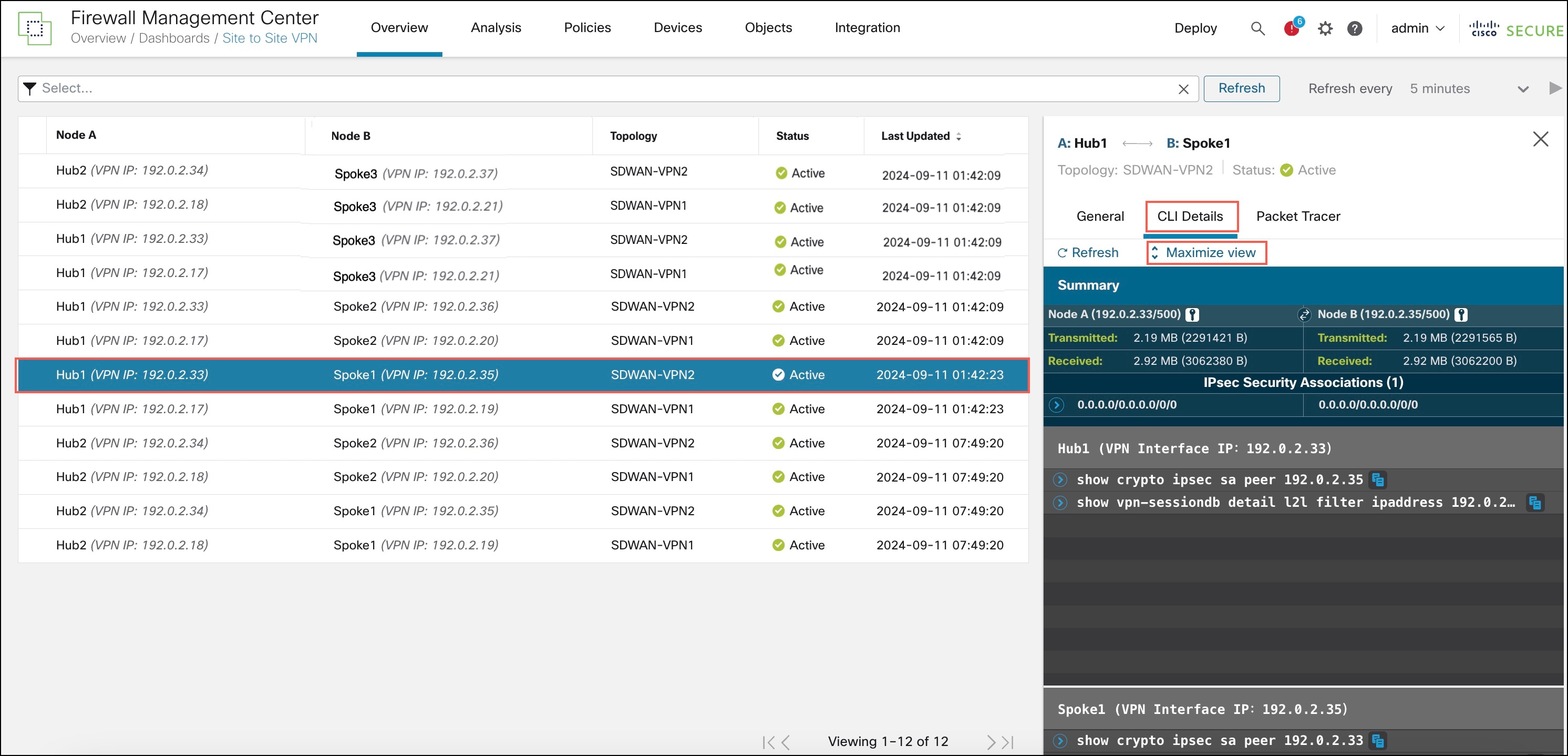1568x756 pixels.
Task: Open the notifications icon showing 6 alerts
Action: pos(1291,28)
